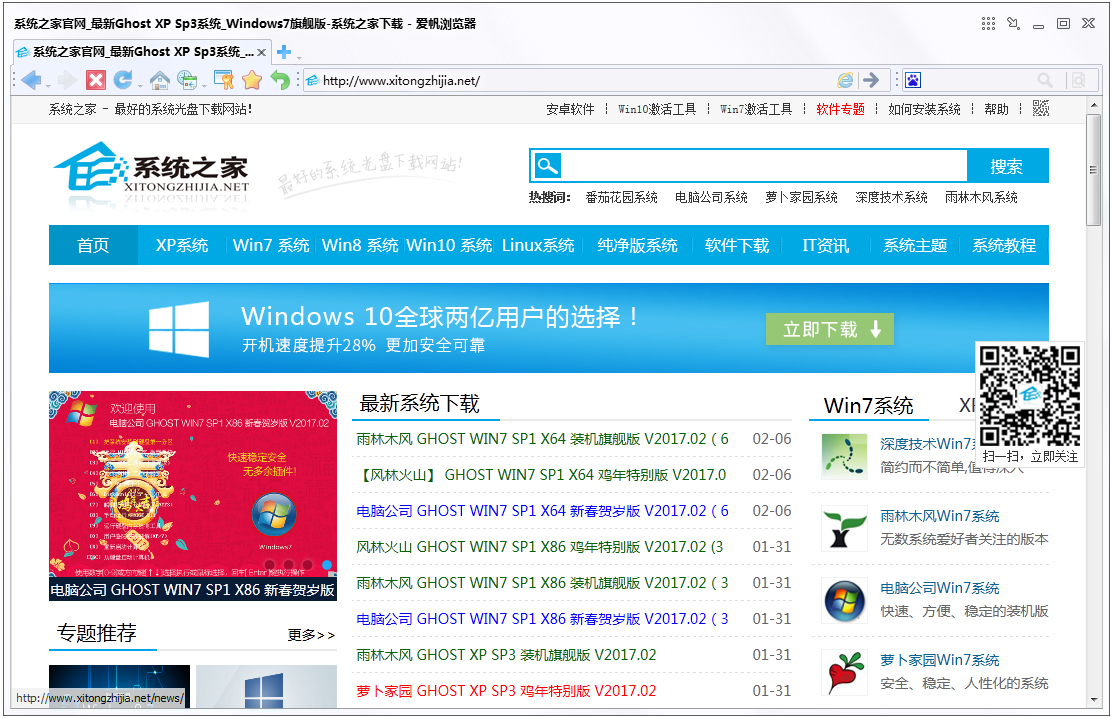Open the 纯净版系统 menu item

coord(637,245)
